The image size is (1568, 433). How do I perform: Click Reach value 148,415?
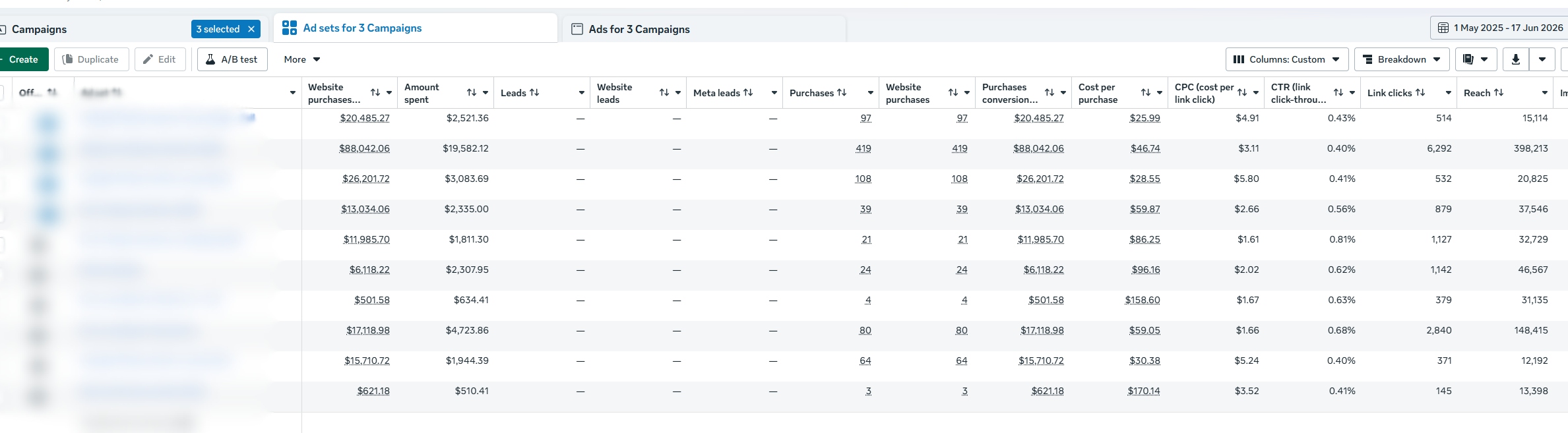[1531, 330]
